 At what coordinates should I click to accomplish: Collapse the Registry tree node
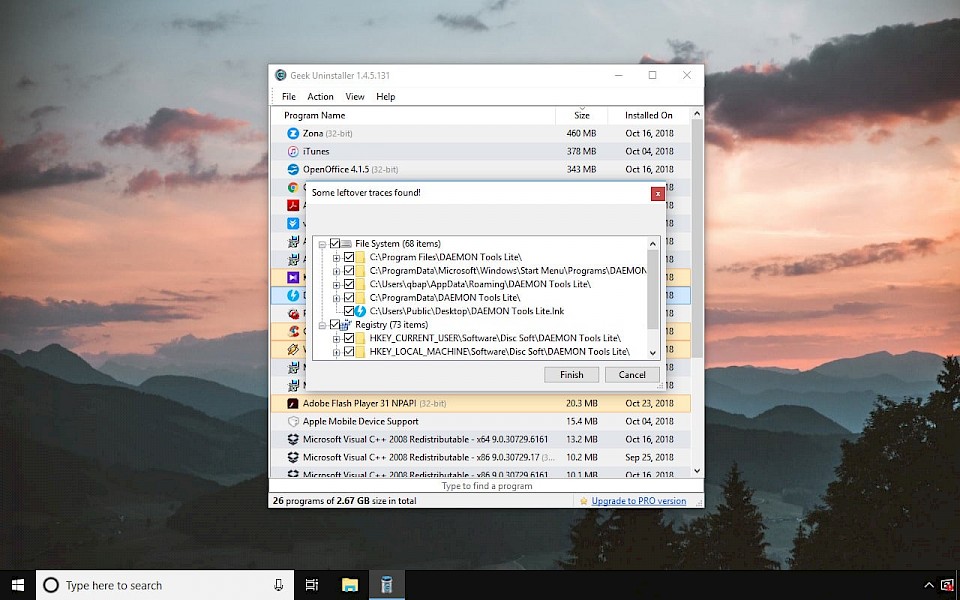click(x=322, y=325)
